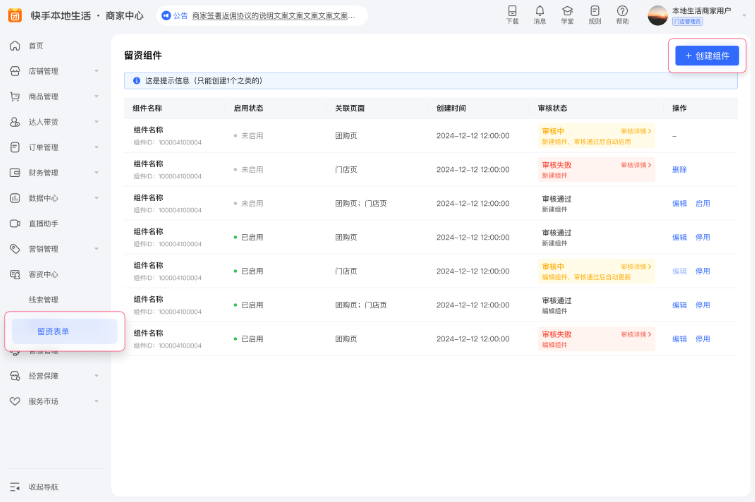
Task: Click 编辑 in the 已启用 审核失败 row
Action: (679, 339)
